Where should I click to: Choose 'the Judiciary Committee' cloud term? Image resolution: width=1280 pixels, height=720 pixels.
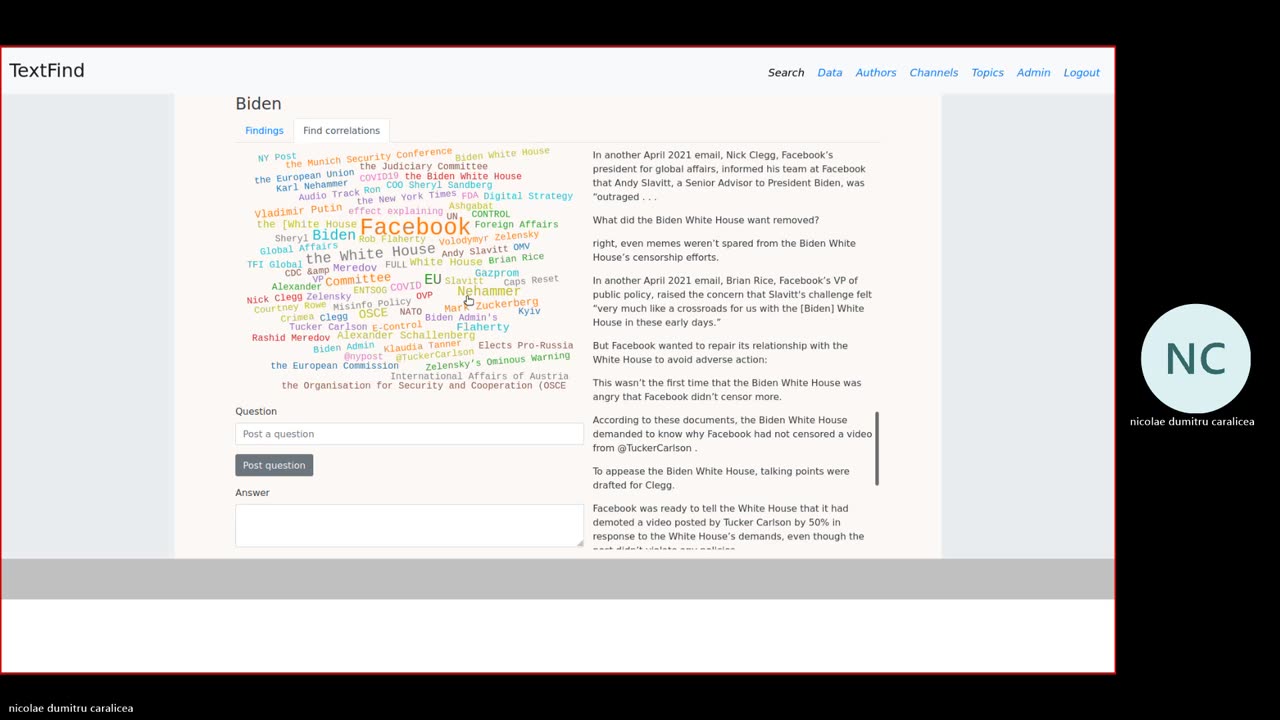click(x=423, y=167)
